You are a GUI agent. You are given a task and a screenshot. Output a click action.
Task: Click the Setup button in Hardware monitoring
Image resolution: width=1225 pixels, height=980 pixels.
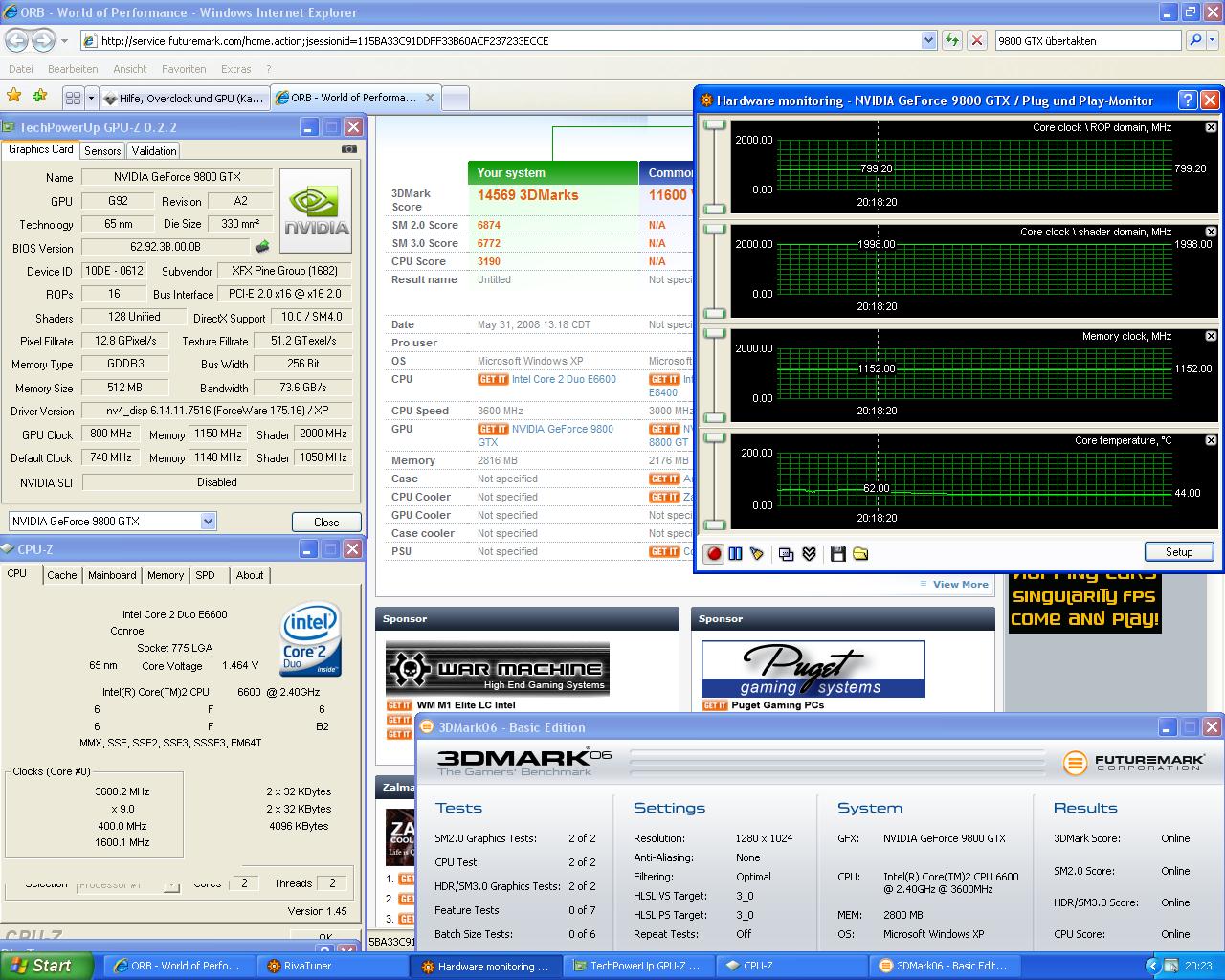1179,552
